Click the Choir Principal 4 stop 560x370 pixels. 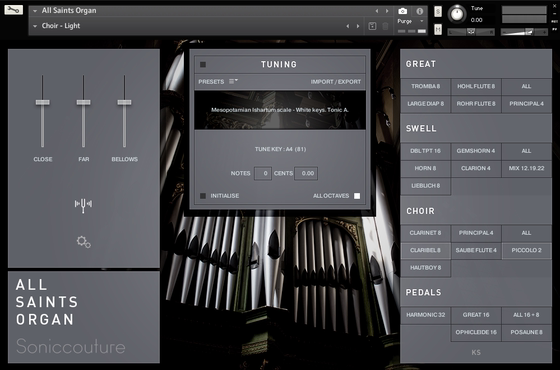point(476,233)
